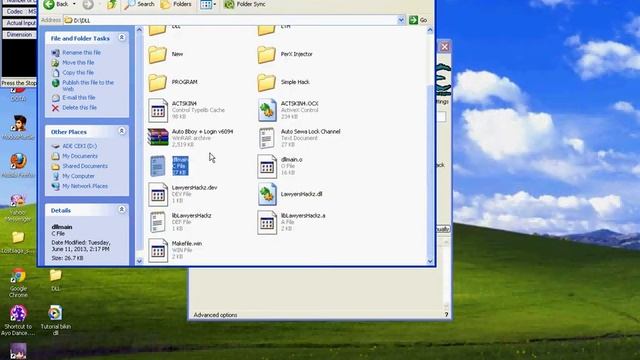Screen dimensions: 640x360
Task: Click Delete this file
Action: pos(79,107)
